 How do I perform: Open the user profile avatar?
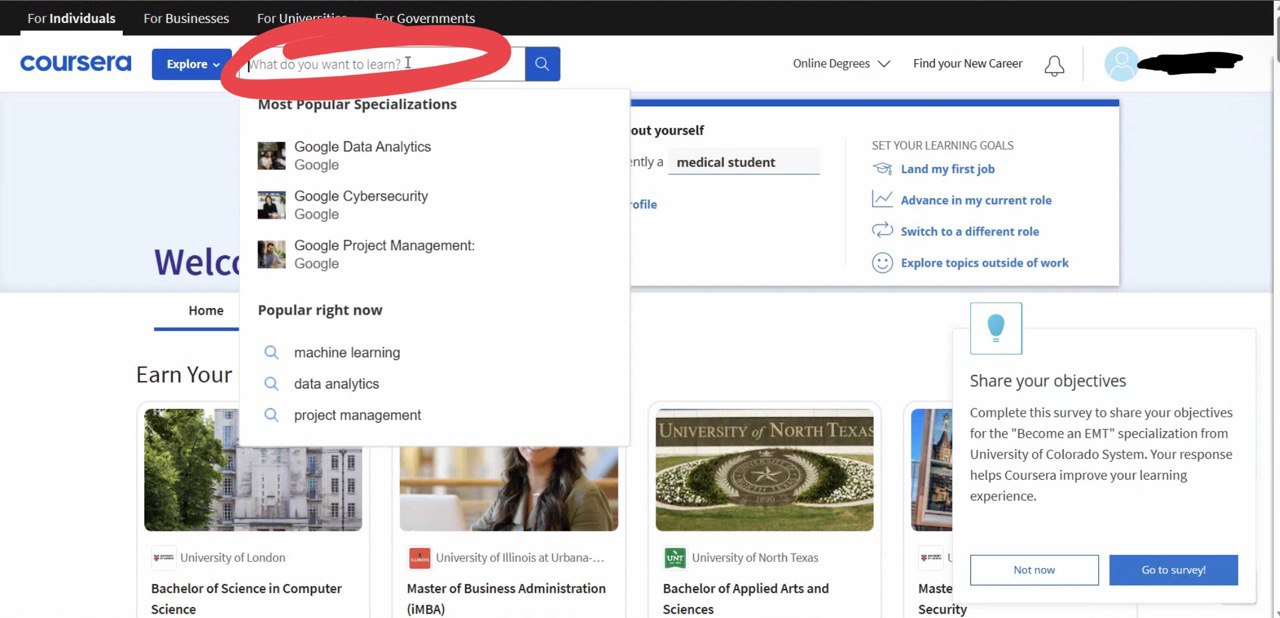point(1122,64)
